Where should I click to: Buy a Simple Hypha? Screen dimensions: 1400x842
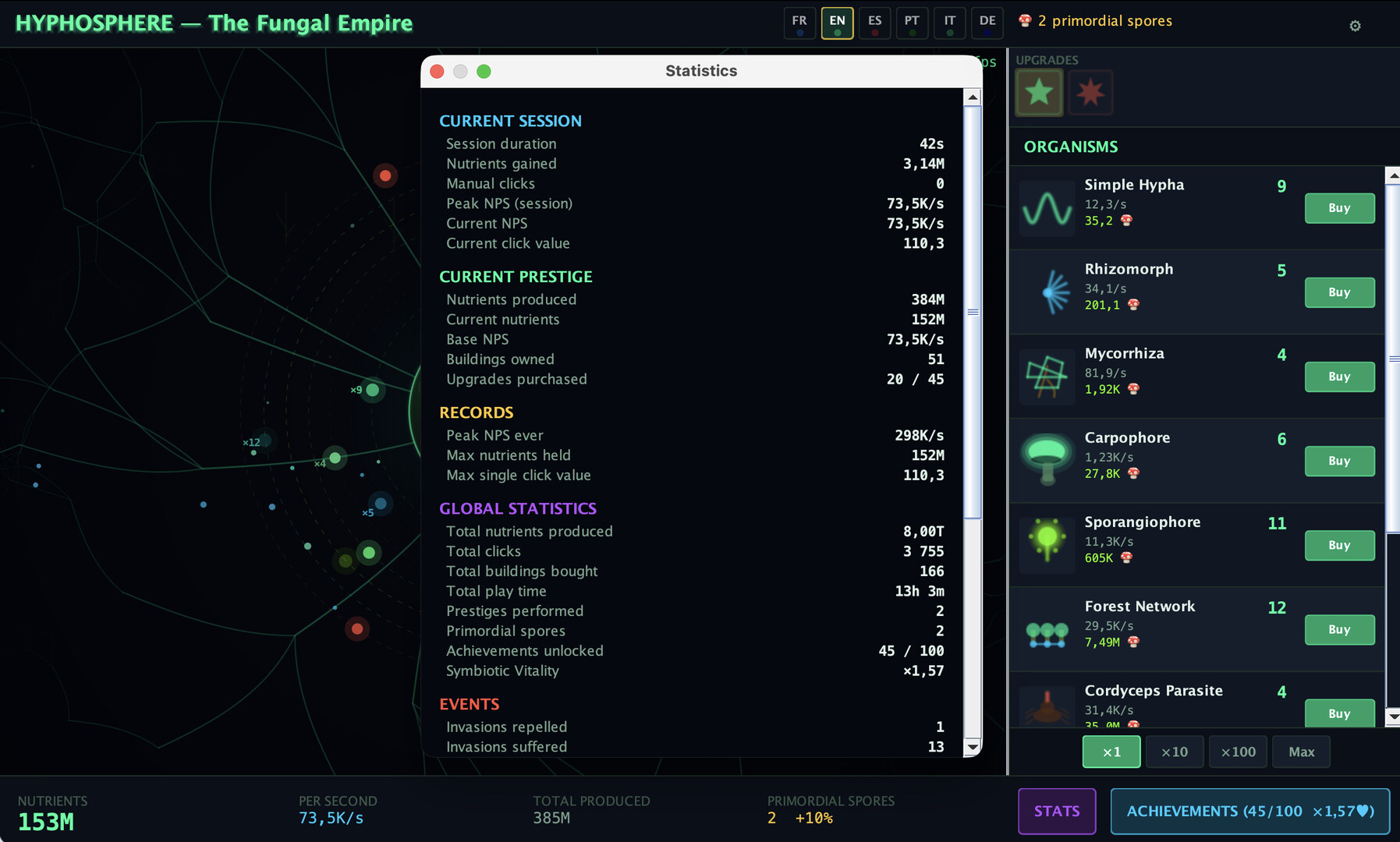point(1339,208)
